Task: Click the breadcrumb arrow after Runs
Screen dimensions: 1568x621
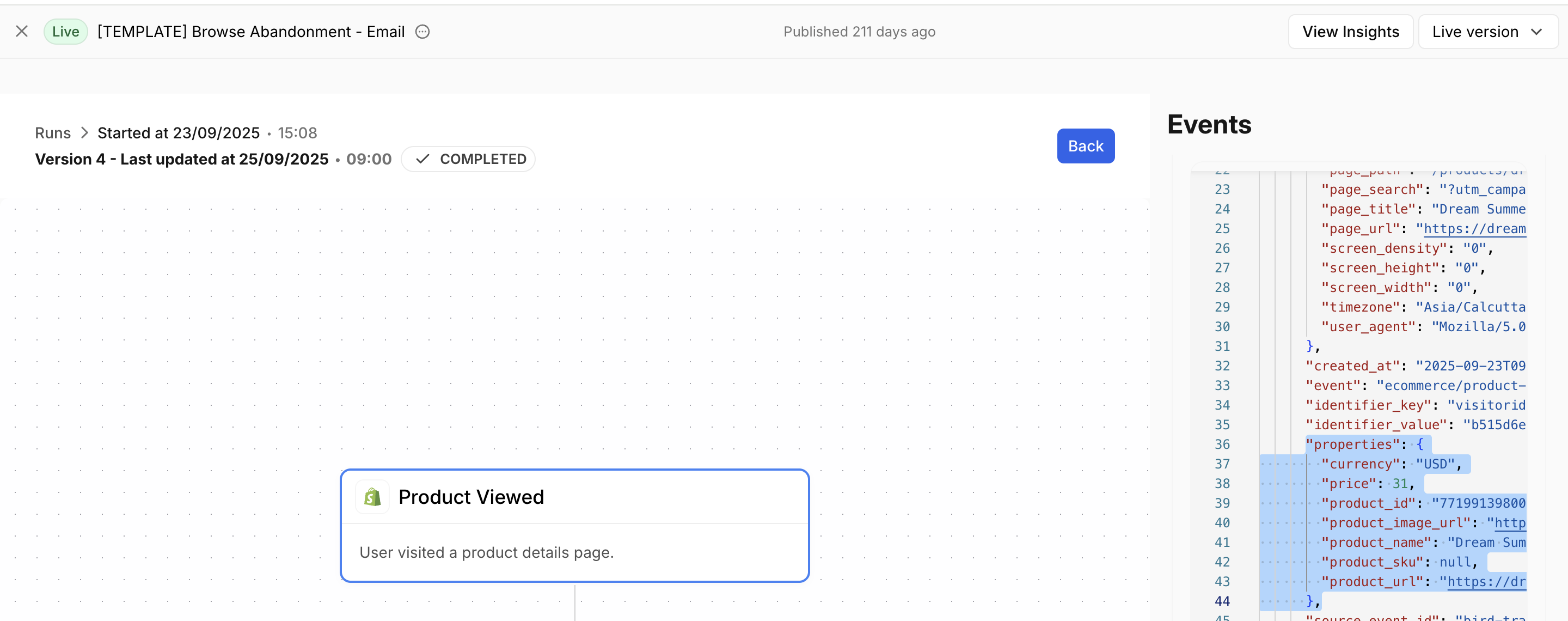Action: coord(84,133)
